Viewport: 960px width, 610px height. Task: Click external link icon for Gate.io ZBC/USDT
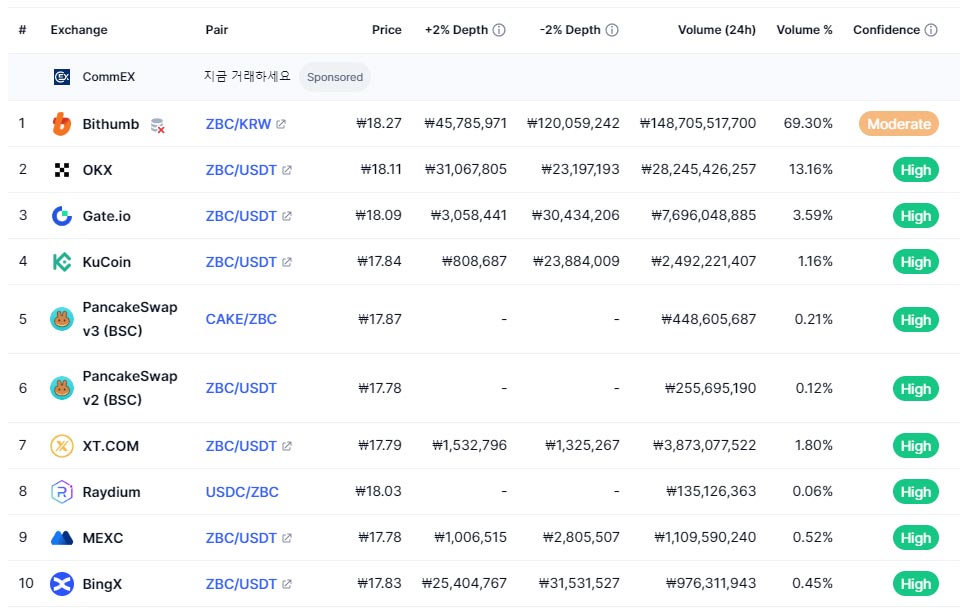(287, 216)
